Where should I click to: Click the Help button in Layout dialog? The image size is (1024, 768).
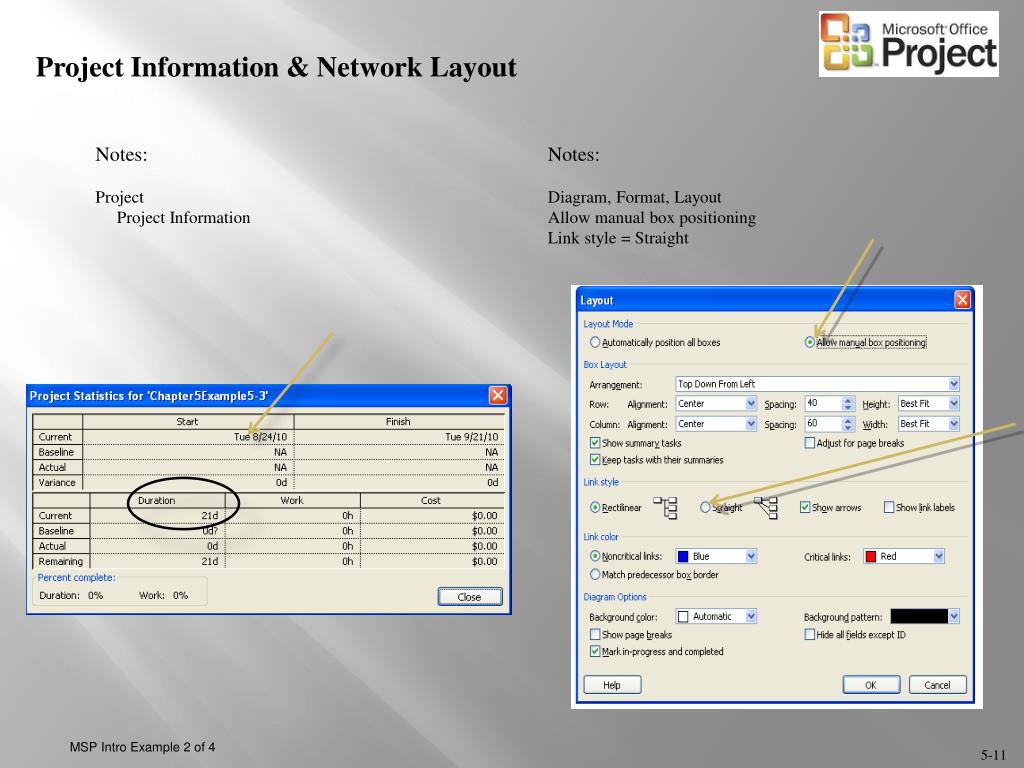612,684
